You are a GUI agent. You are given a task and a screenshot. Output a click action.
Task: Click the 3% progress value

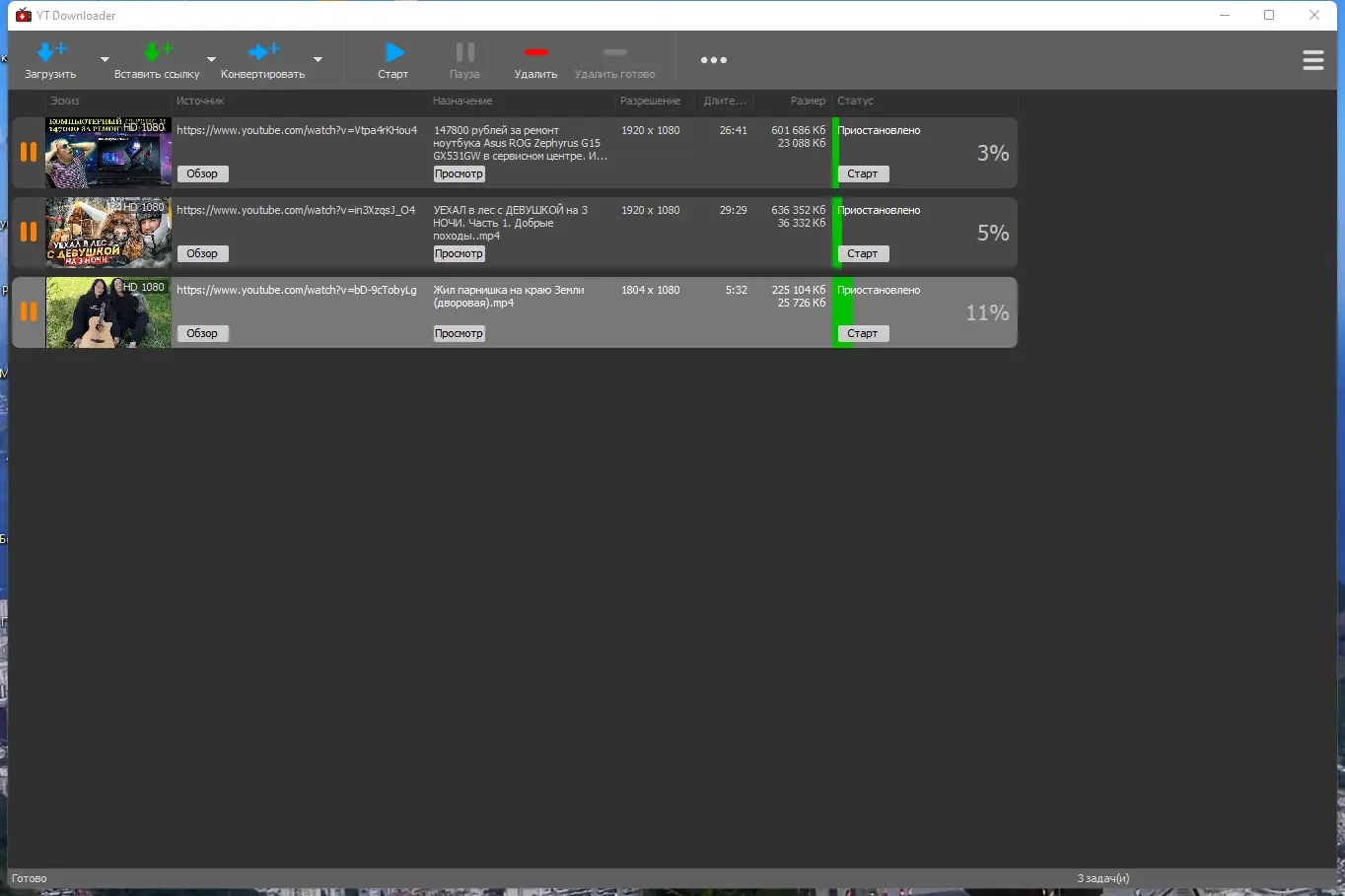993,153
